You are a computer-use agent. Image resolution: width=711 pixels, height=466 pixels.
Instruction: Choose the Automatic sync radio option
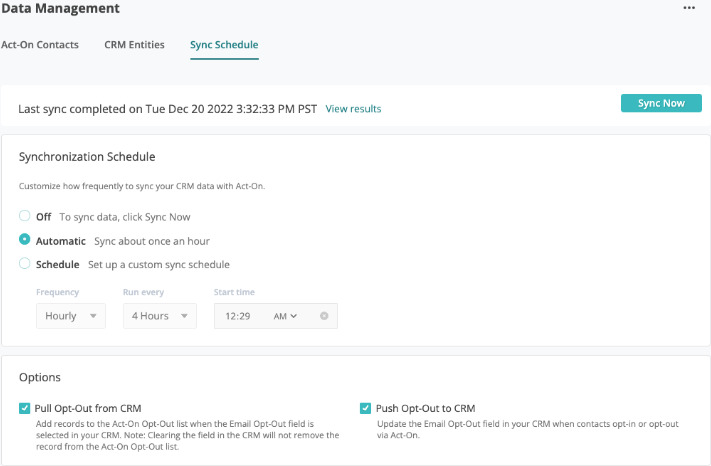24,239
